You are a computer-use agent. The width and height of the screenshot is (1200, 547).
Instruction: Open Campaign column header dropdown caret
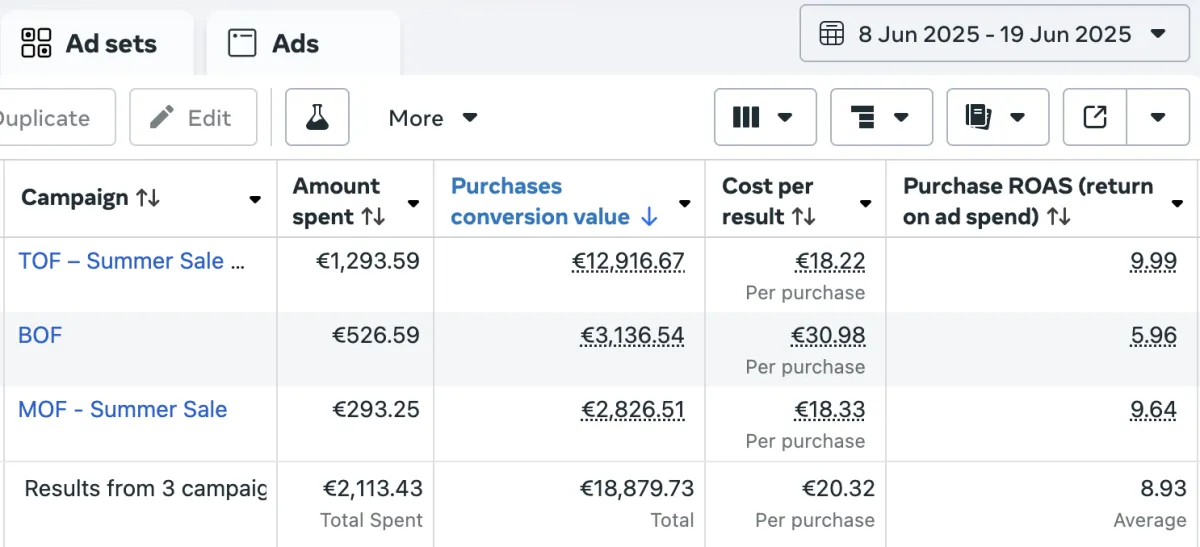pos(255,200)
